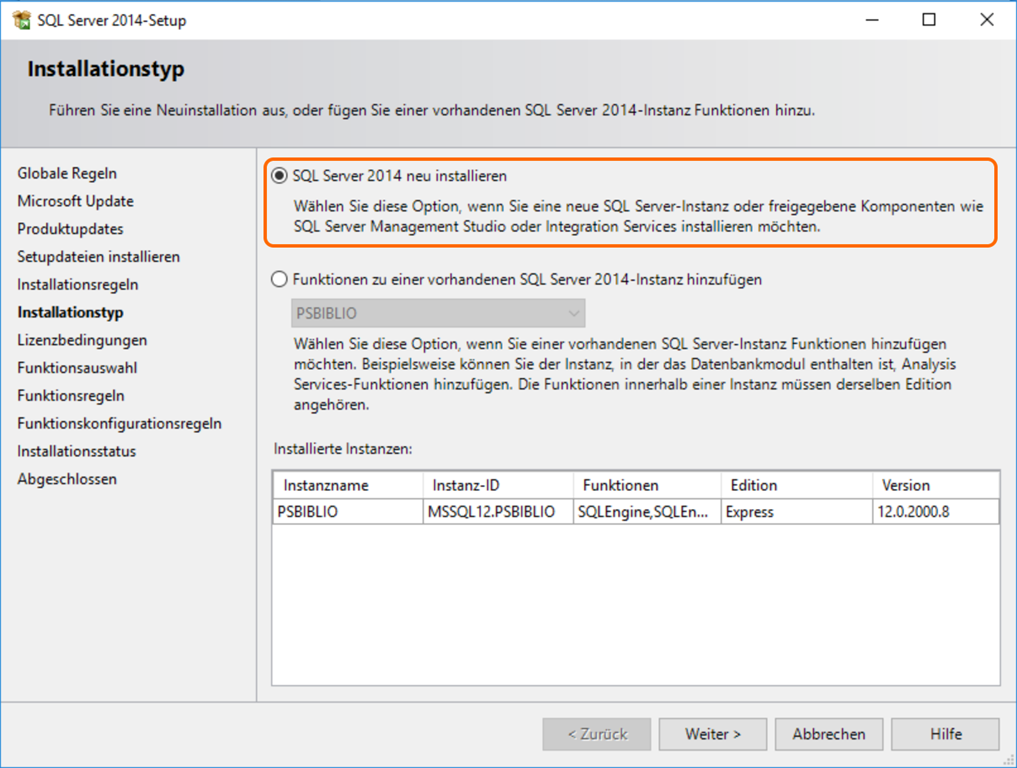Select 'Lizenzbedingungen' in the step list
The height and width of the screenshot is (768, 1017).
pyautogui.click(x=82, y=340)
